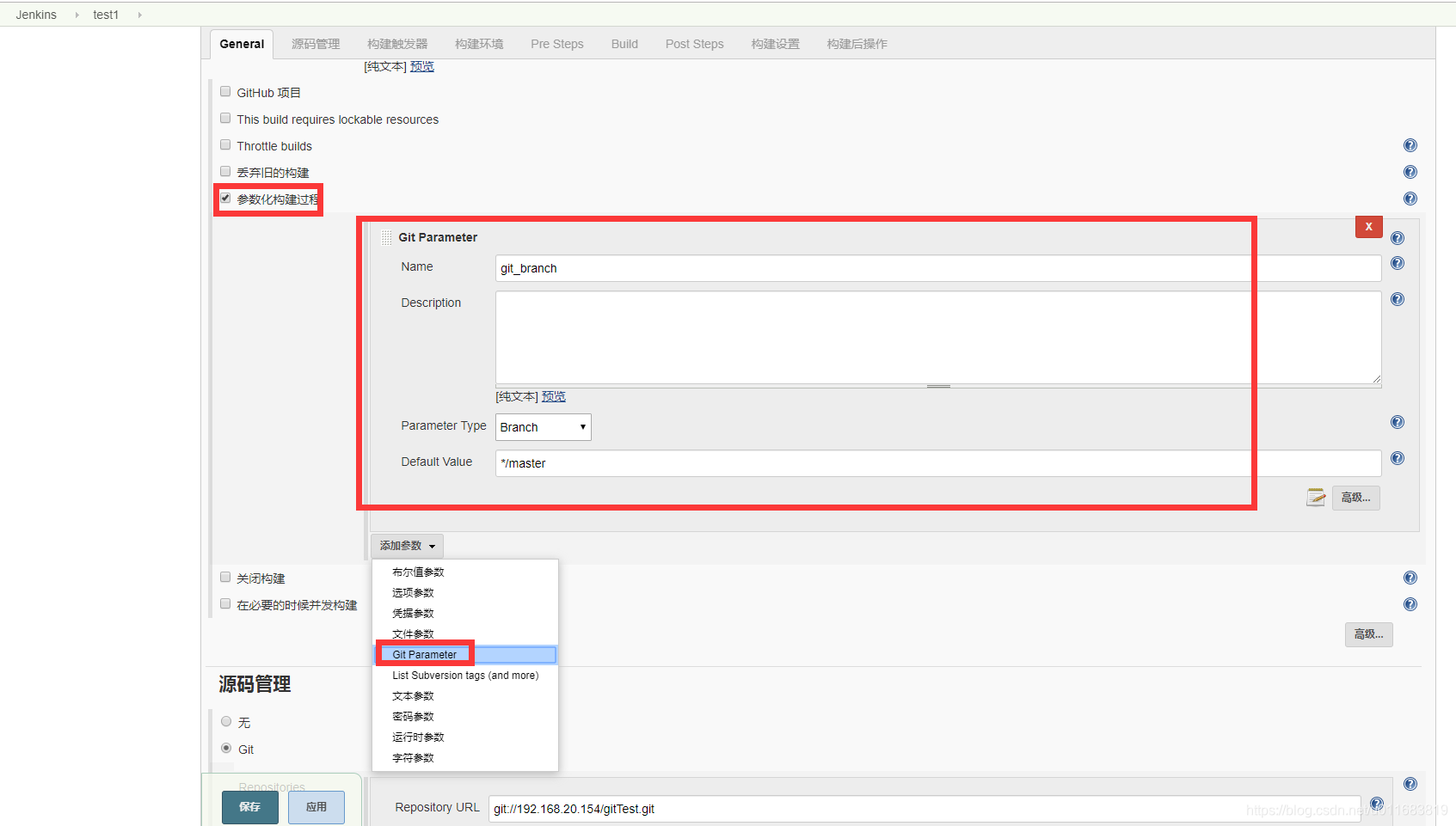Switch to 构建后操作 tab
Viewport: 1456px width, 826px height.
pos(857,44)
